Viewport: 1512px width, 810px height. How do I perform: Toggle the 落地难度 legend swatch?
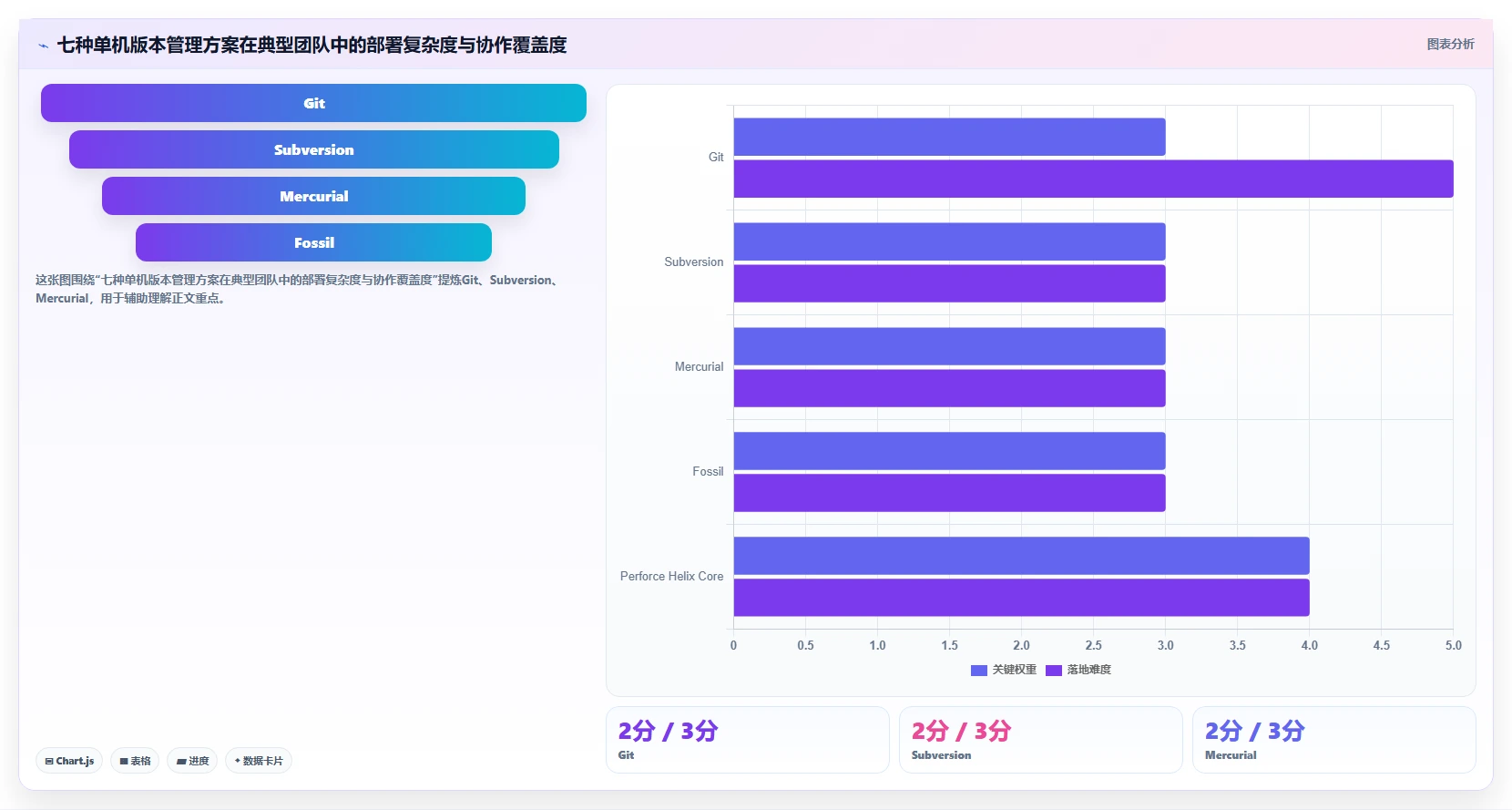(1054, 670)
